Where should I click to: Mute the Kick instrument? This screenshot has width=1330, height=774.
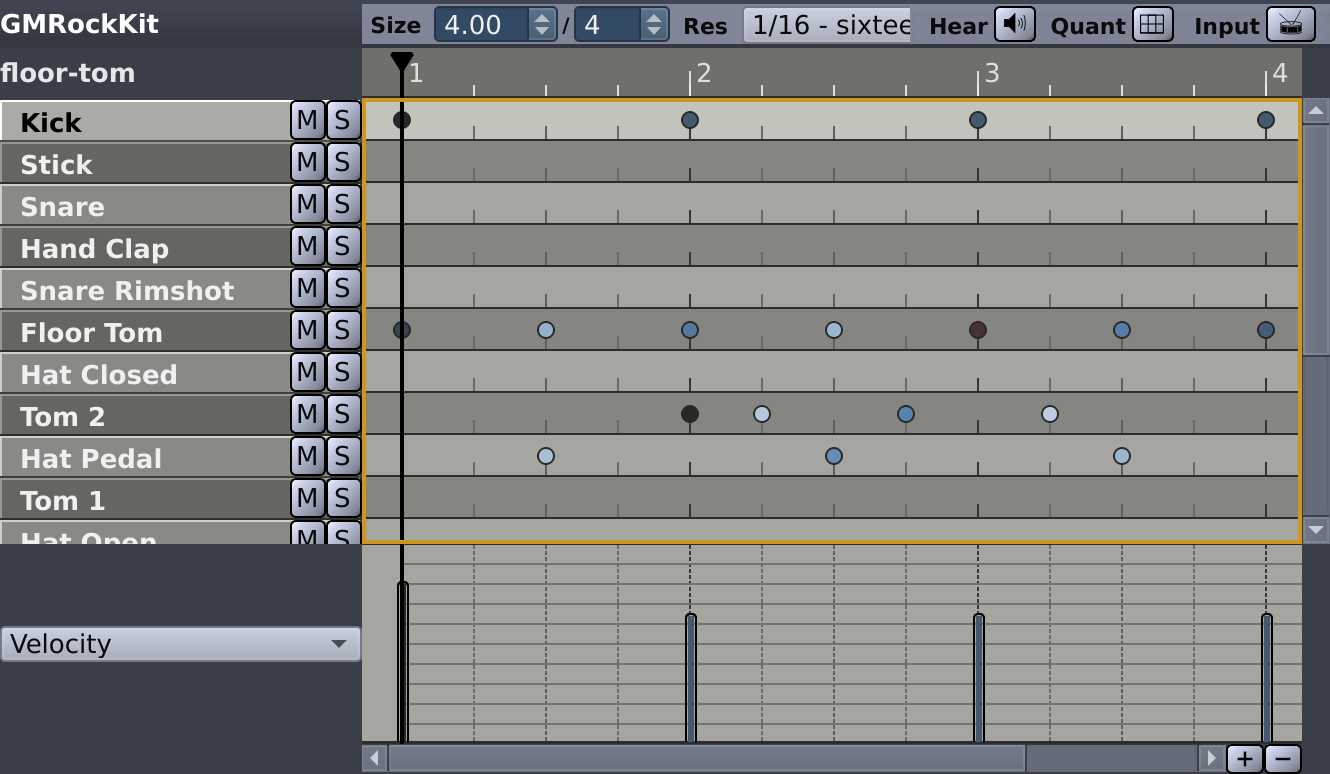pyautogui.click(x=307, y=121)
